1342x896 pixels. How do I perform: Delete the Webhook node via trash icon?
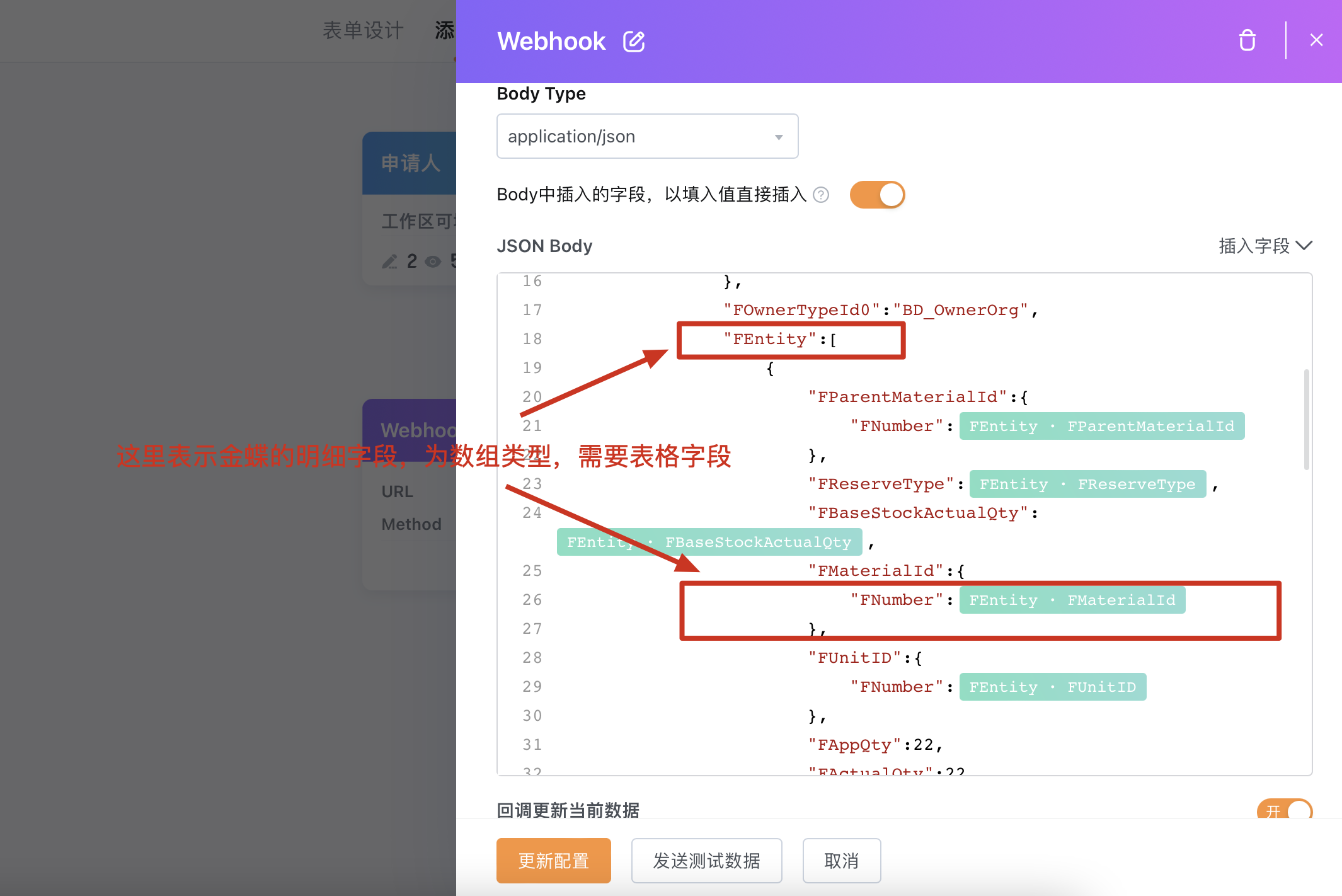(x=1247, y=40)
